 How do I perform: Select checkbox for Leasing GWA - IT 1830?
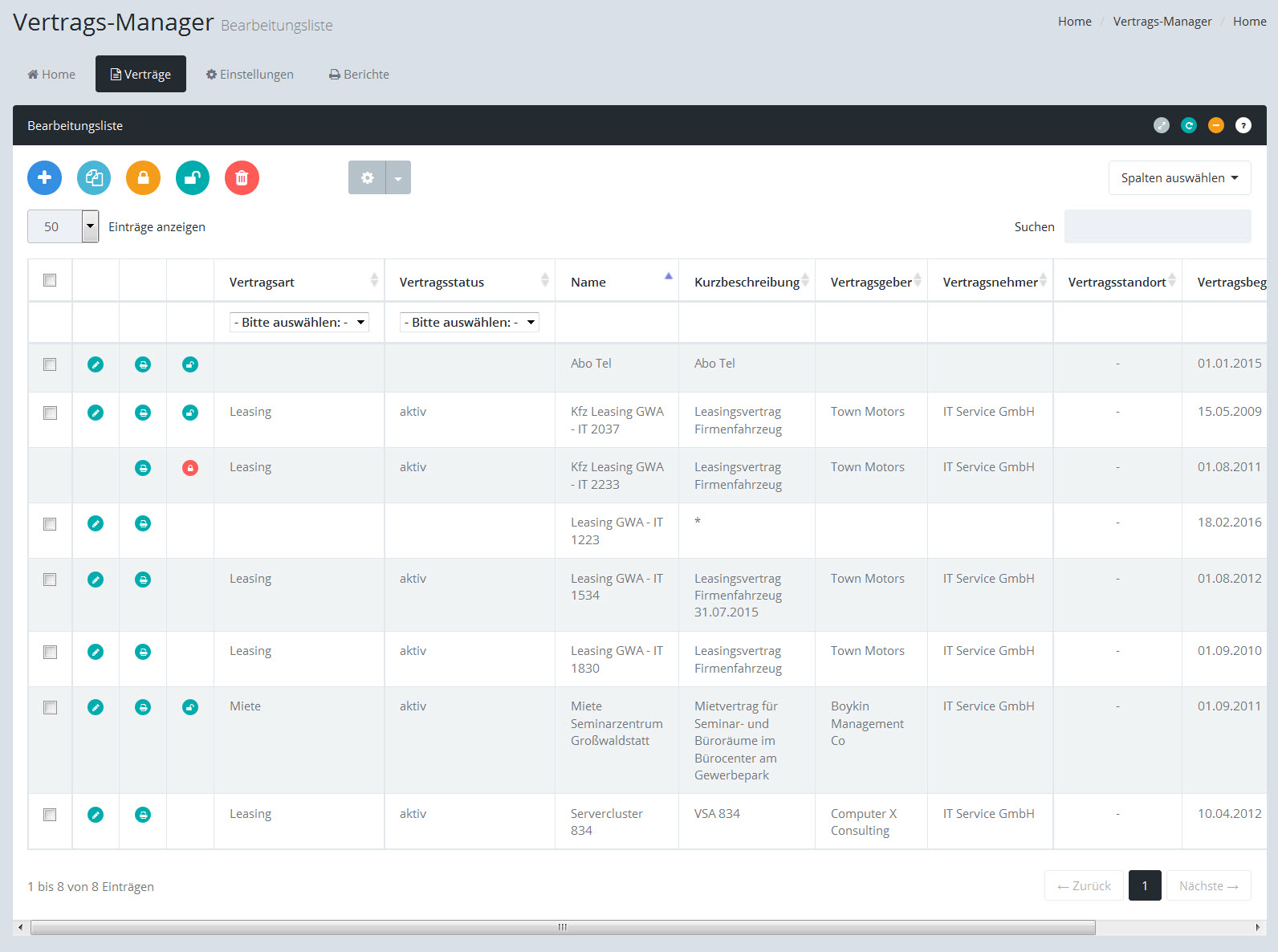pos(50,652)
